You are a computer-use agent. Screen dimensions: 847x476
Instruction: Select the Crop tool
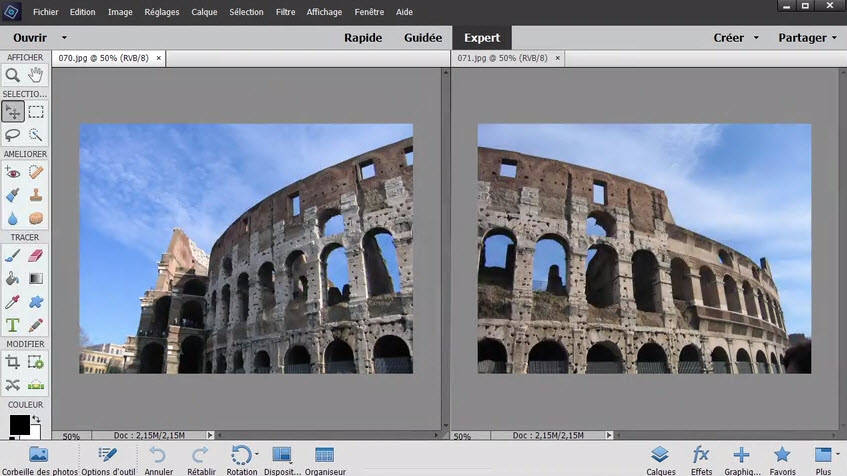(12, 362)
